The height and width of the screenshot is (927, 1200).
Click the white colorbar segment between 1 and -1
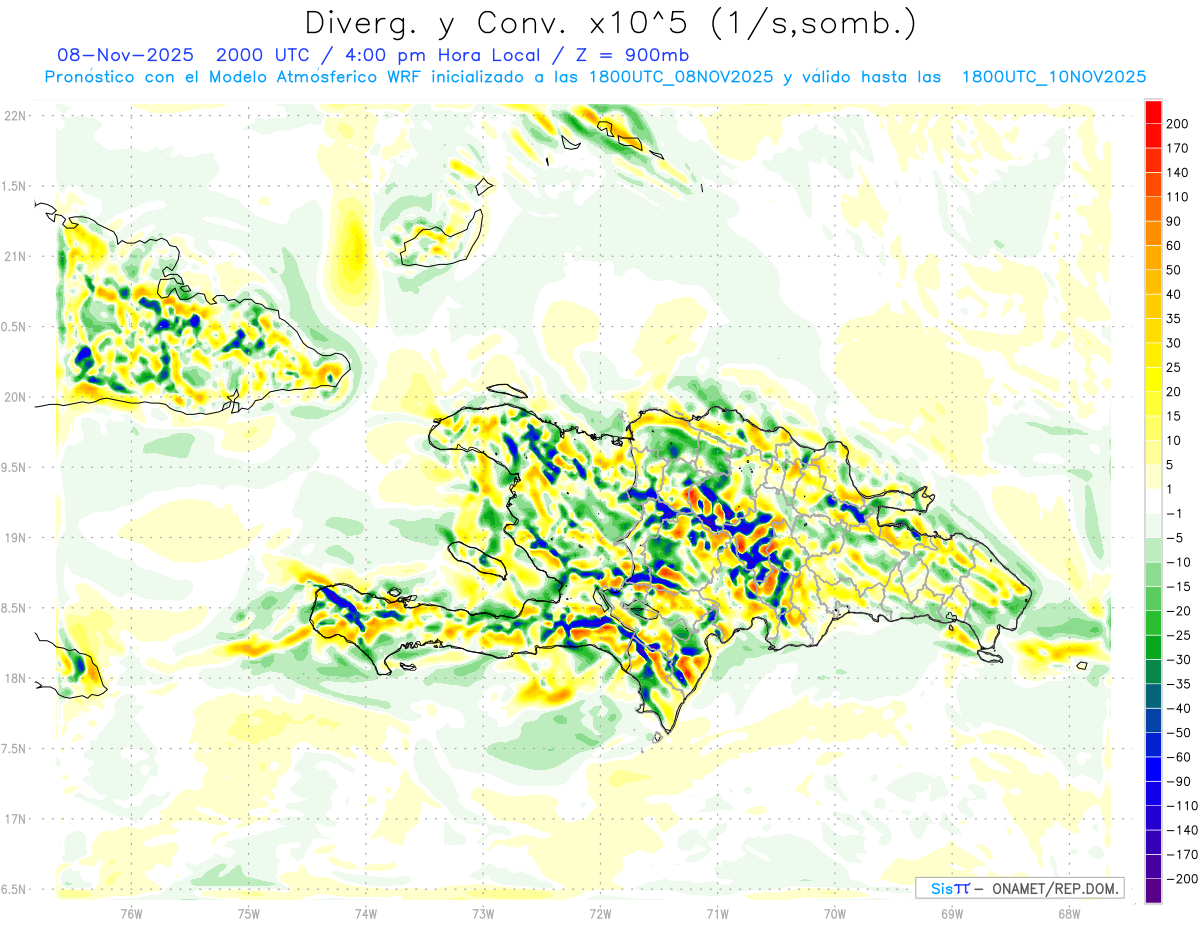click(x=1153, y=501)
